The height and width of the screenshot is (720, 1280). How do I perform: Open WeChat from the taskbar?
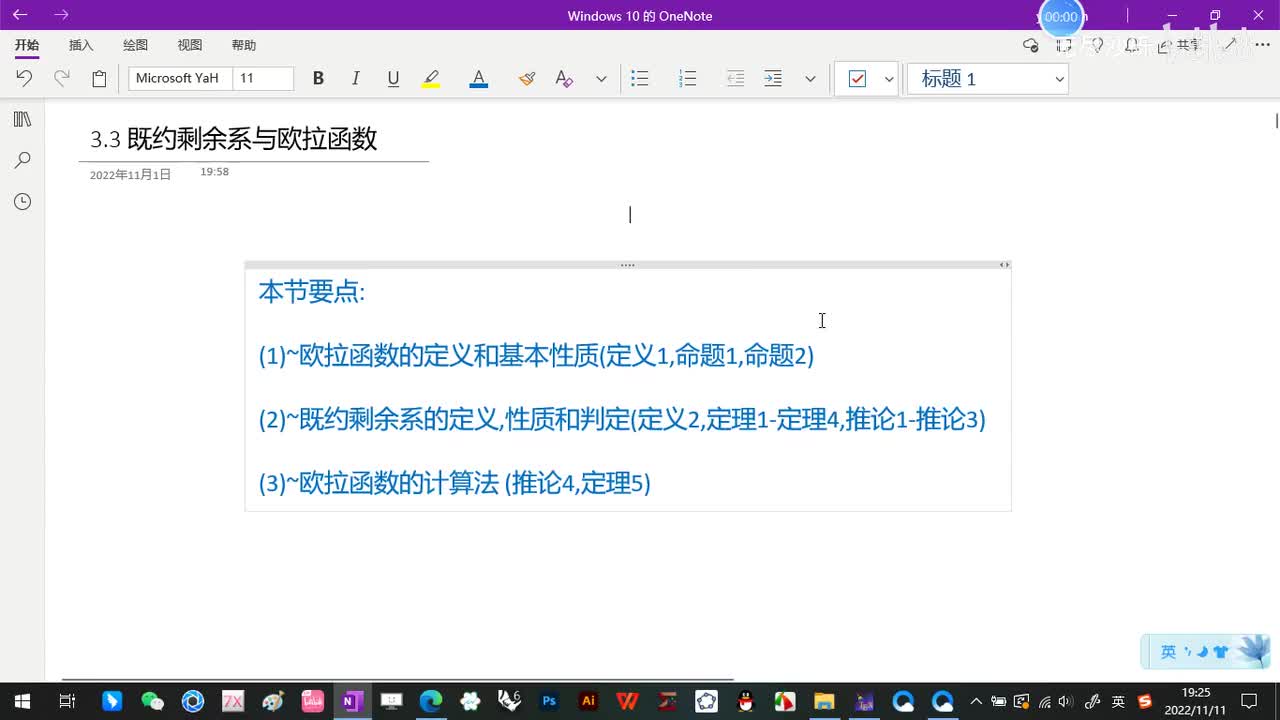click(x=152, y=701)
